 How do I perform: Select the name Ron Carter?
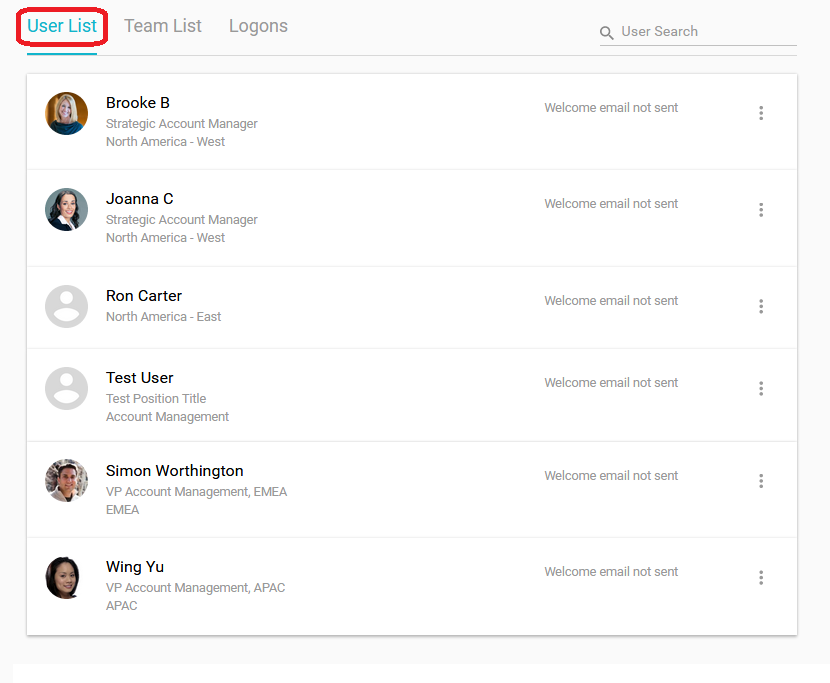coord(144,296)
